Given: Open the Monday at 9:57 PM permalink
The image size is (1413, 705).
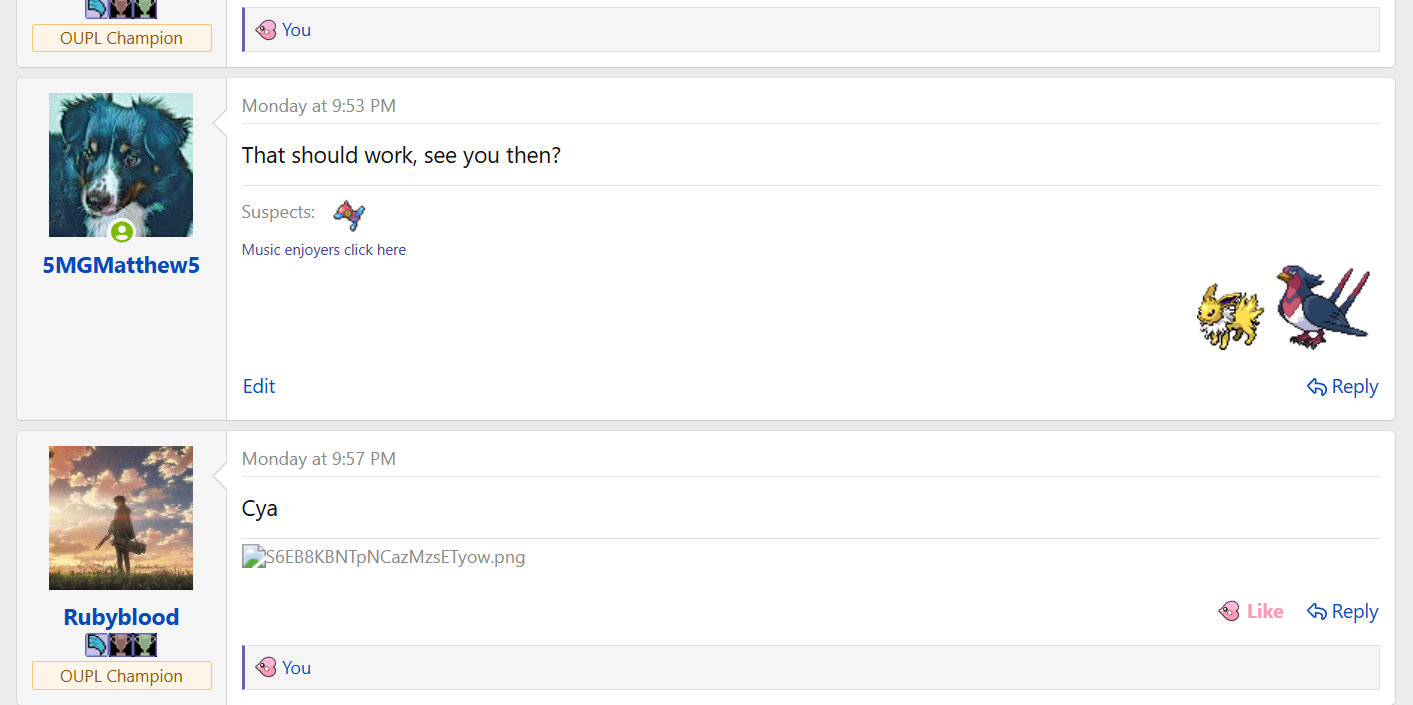Looking at the screenshot, I should (x=319, y=459).
